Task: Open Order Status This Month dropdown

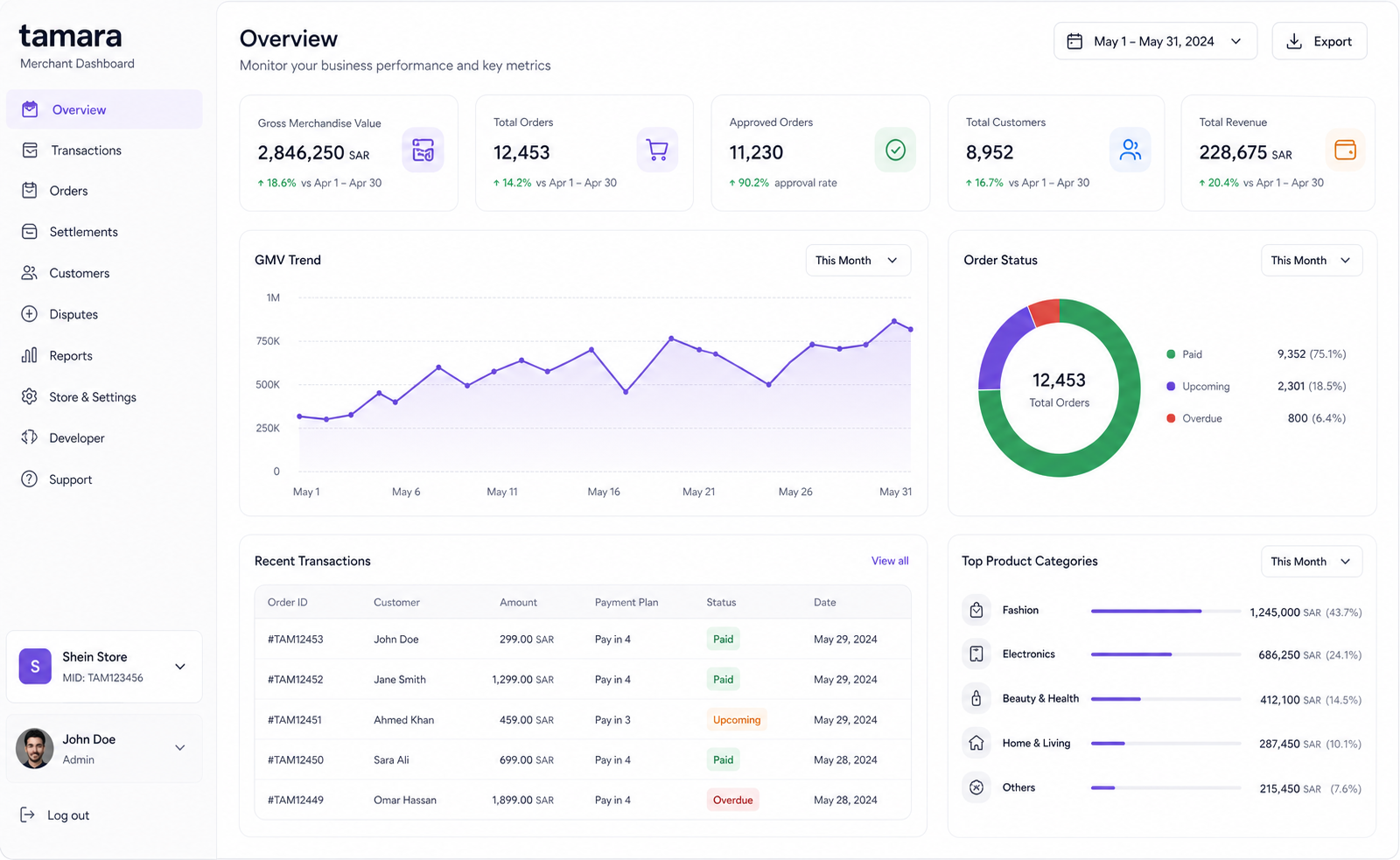Action: pos(1311,261)
